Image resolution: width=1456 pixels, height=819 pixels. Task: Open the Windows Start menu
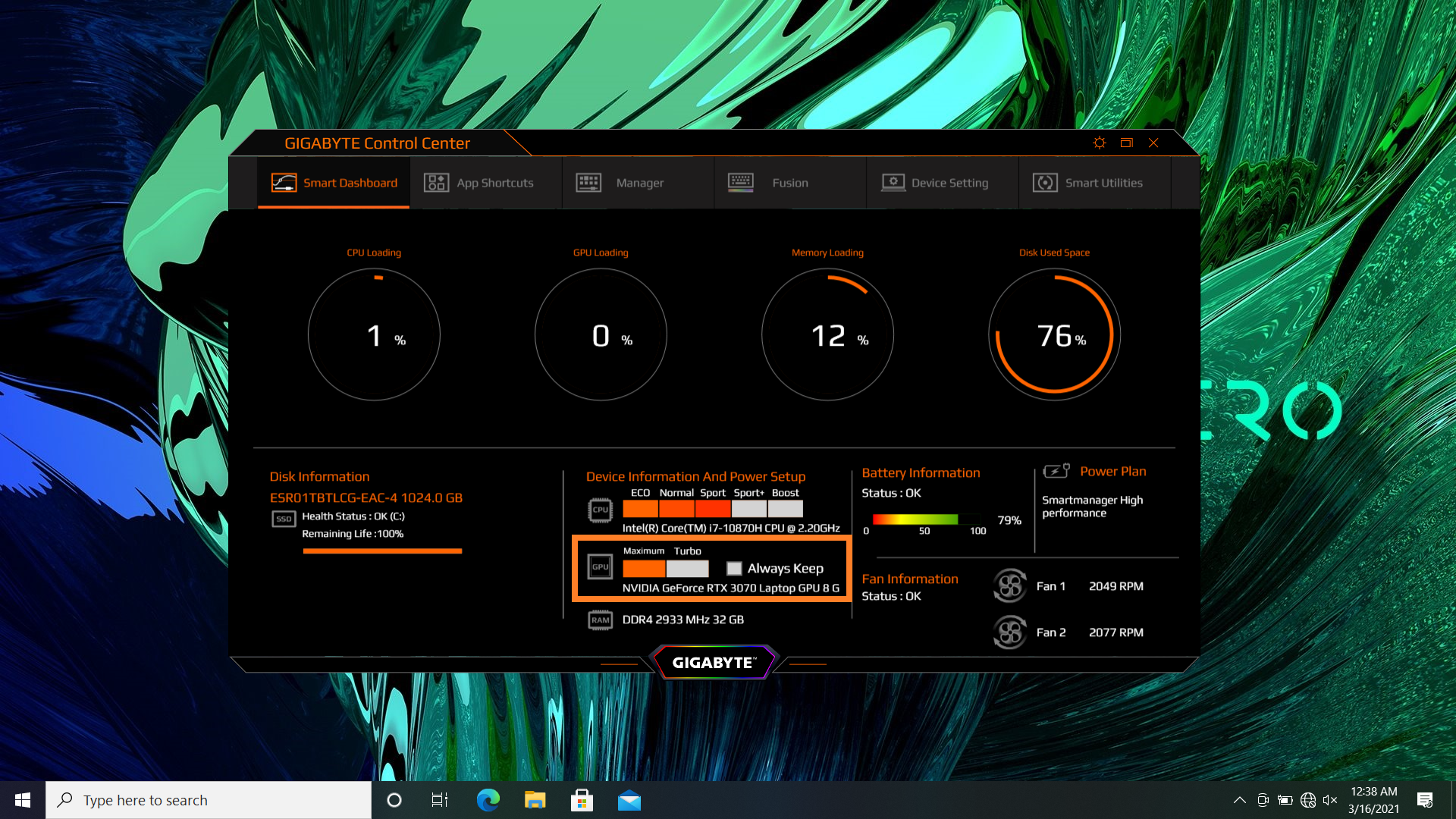tap(23, 800)
